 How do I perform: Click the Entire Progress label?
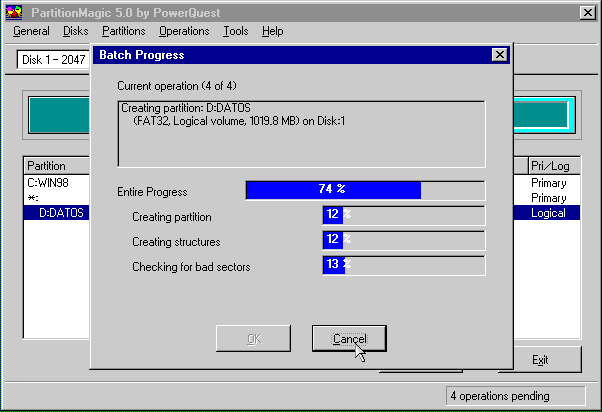(x=152, y=192)
